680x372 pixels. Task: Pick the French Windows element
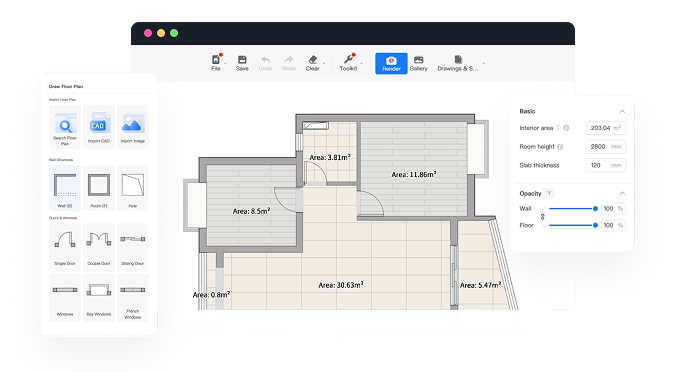pyautogui.click(x=133, y=298)
